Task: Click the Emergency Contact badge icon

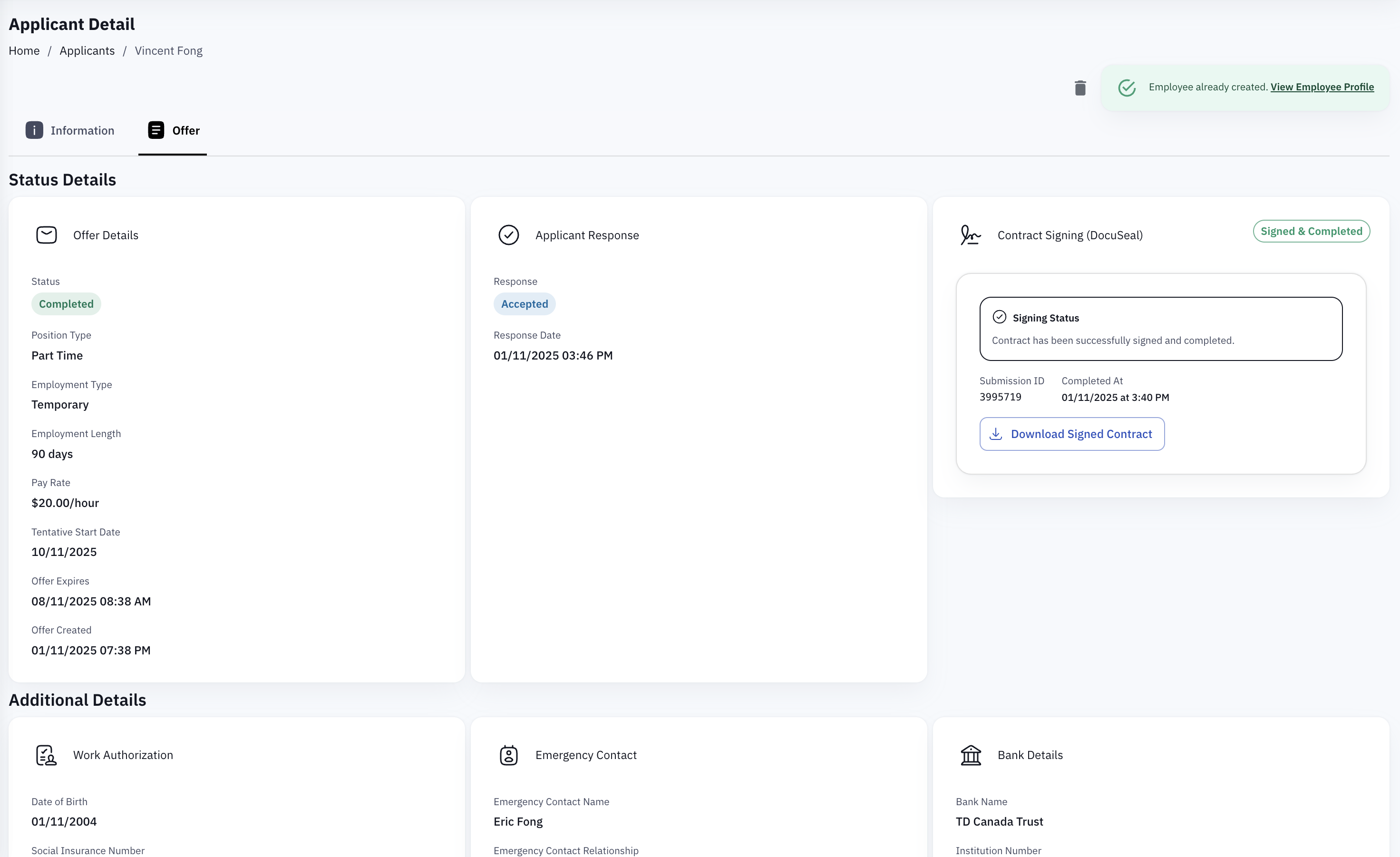Action: point(508,755)
